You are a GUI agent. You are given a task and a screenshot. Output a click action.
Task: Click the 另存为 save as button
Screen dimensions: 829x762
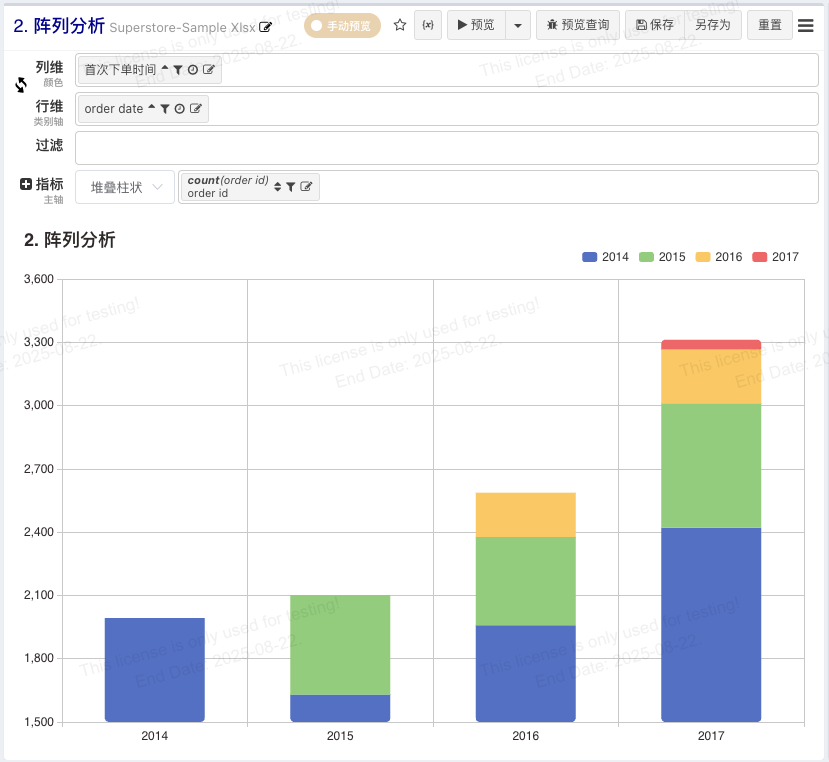click(713, 25)
